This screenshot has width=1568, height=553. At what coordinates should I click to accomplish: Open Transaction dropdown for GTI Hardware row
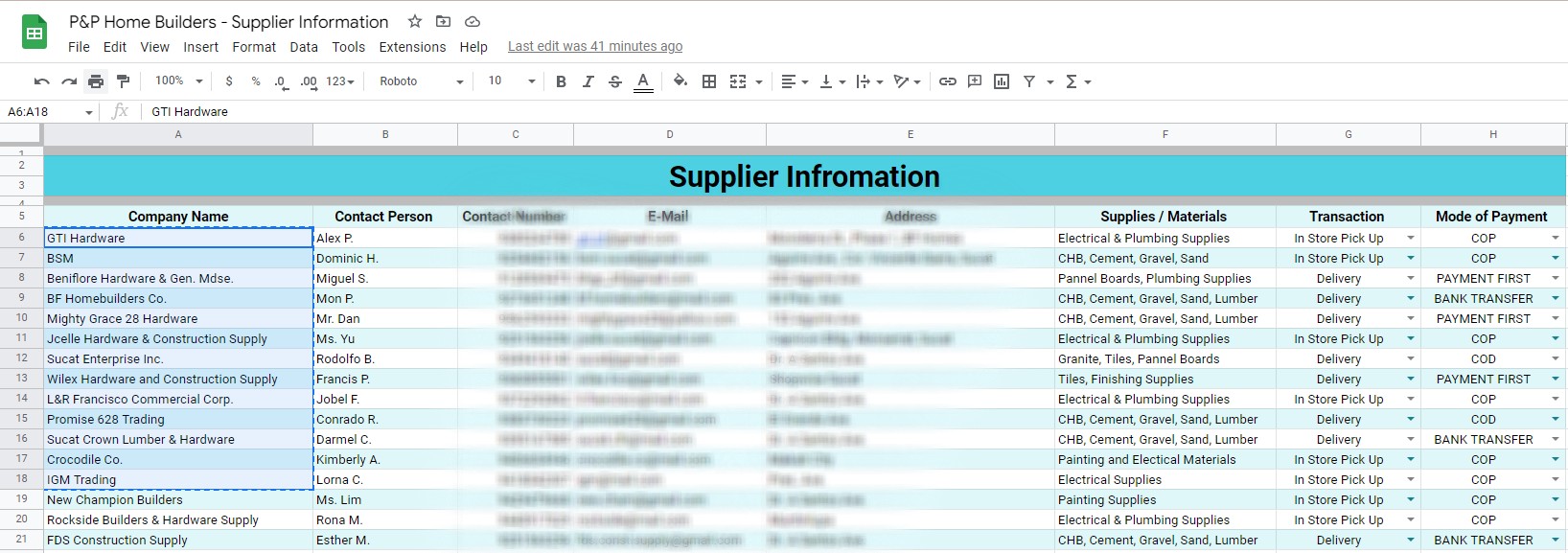[x=1411, y=238]
